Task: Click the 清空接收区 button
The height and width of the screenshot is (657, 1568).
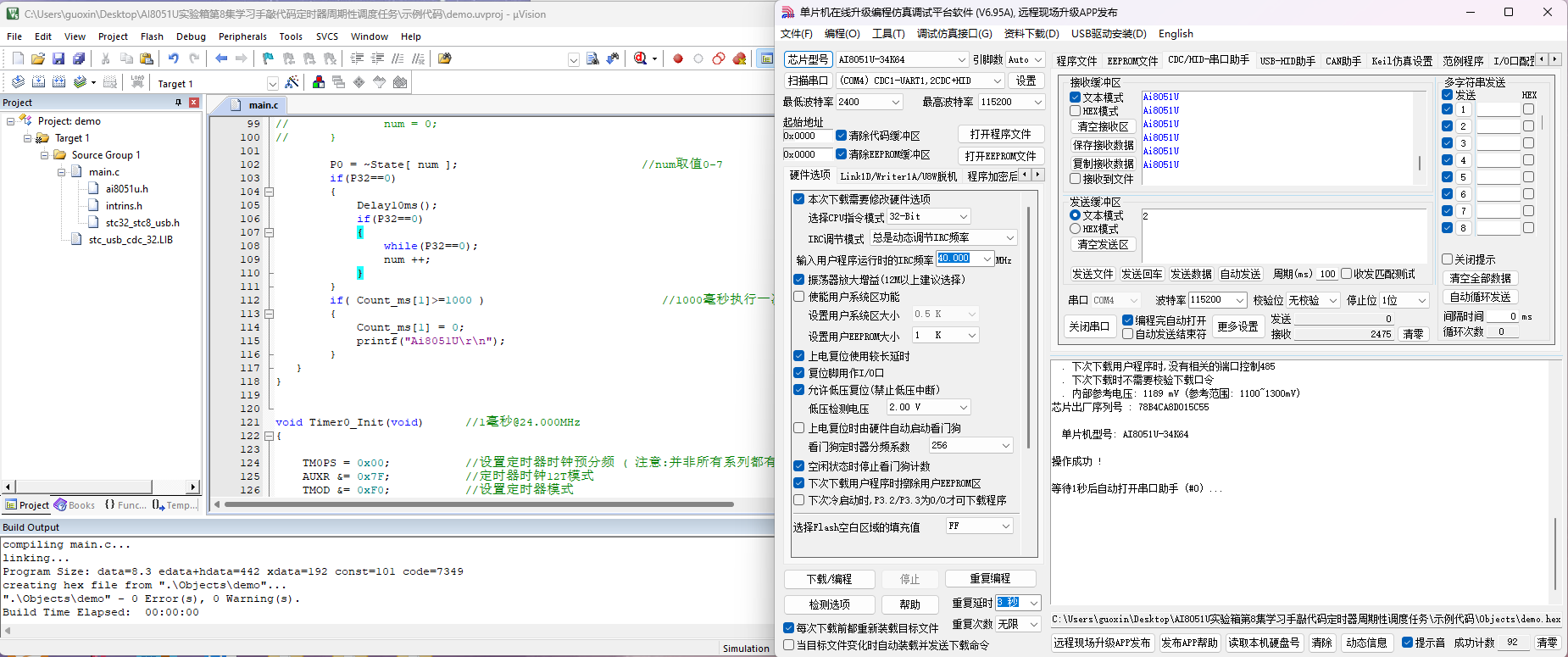Action: [x=1103, y=126]
